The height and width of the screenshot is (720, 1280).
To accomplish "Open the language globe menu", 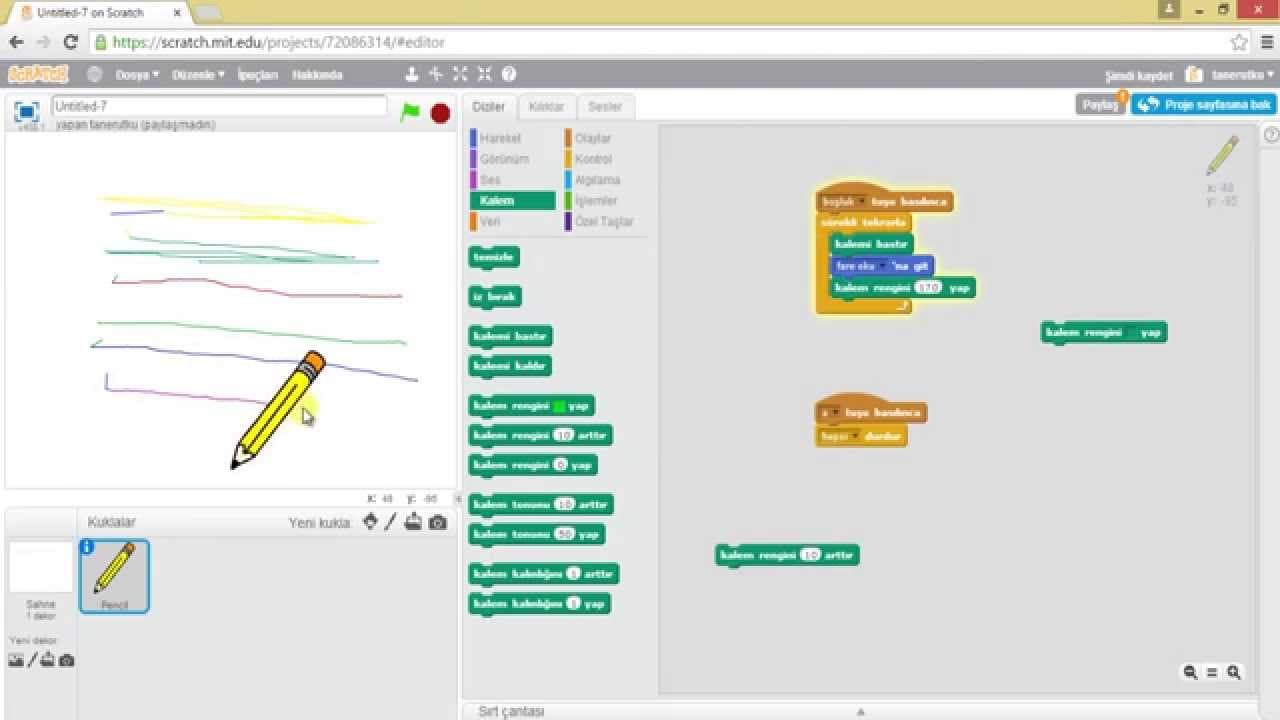I will point(95,74).
